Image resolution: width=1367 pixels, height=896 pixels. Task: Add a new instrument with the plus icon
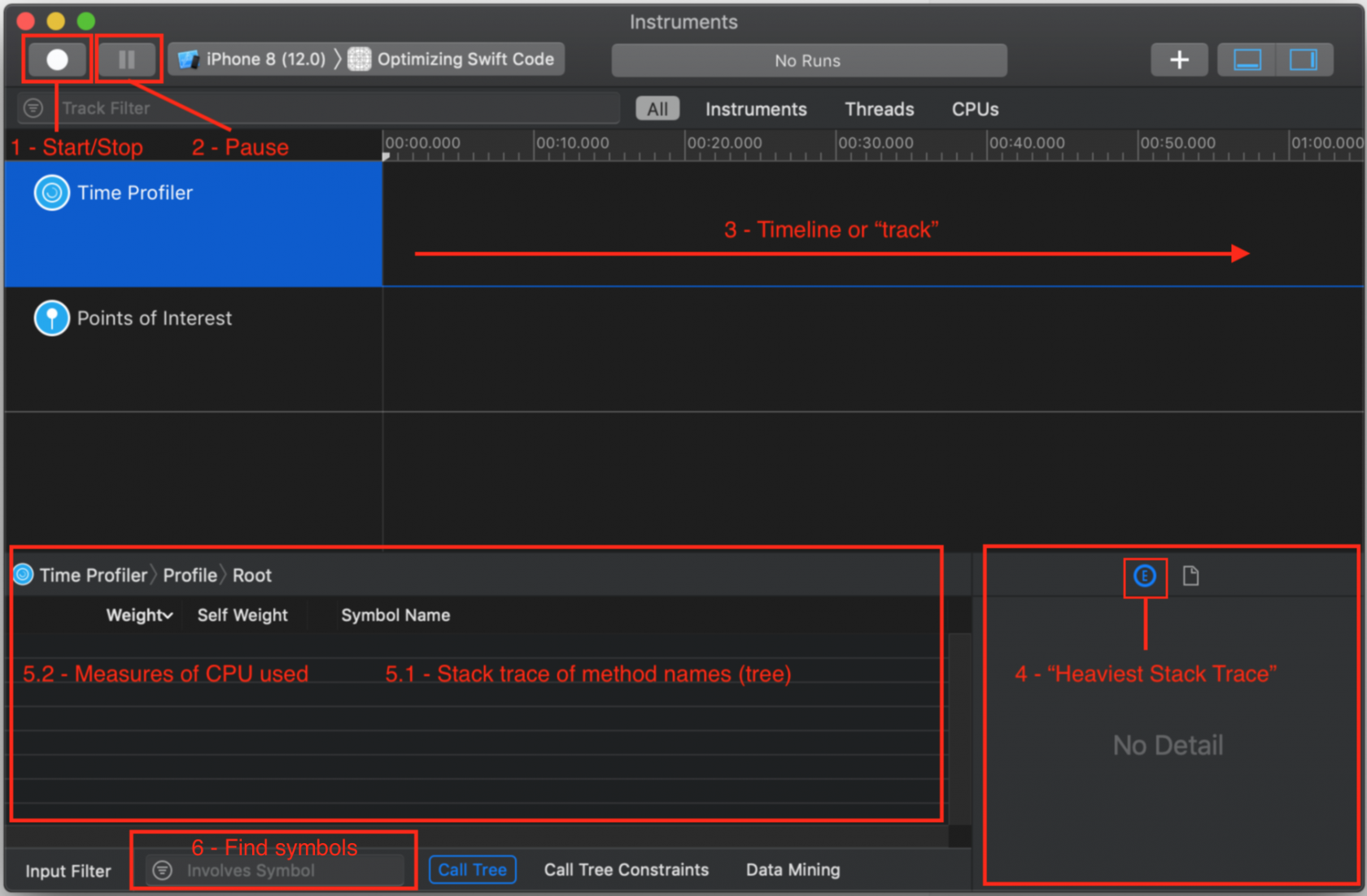pos(1179,59)
